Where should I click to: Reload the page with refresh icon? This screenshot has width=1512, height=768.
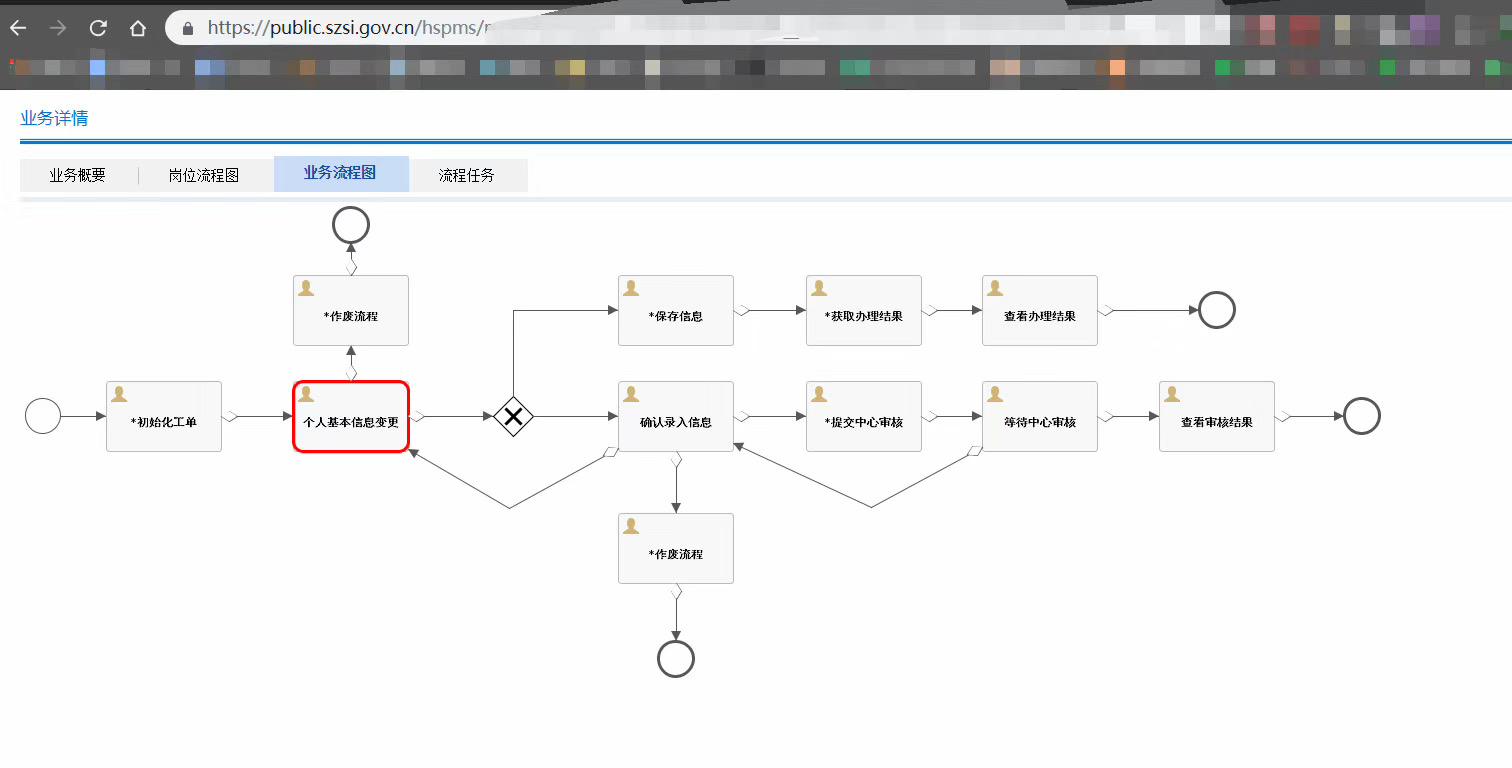[x=98, y=28]
